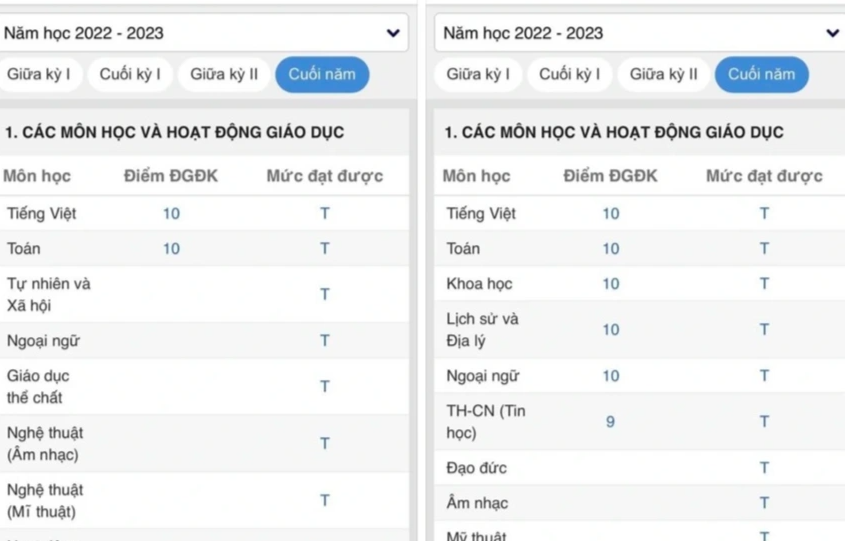Open the left 'Năm học 2022 - 2023' selector

click(200, 33)
